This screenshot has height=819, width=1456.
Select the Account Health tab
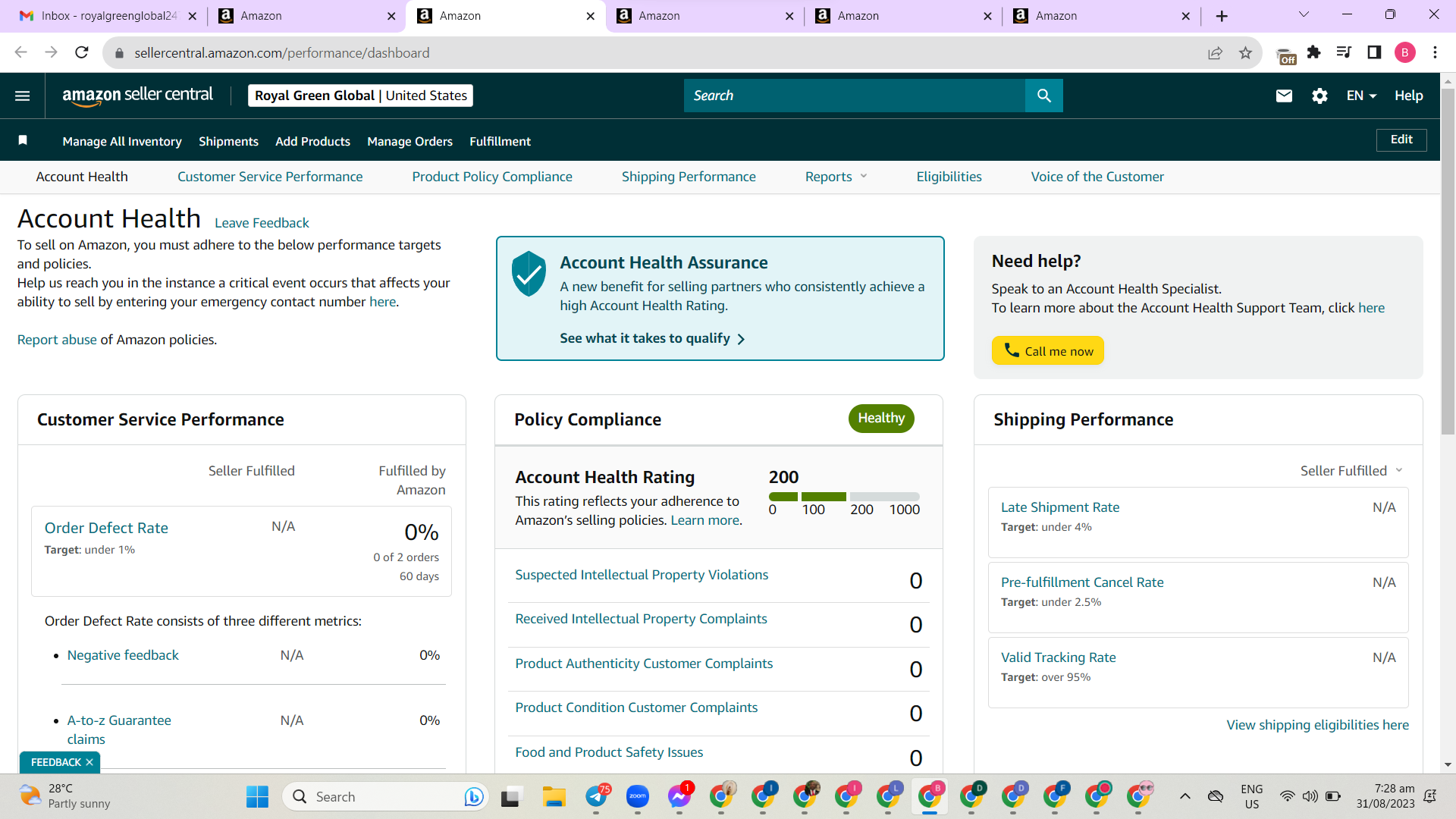coord(82,177)
